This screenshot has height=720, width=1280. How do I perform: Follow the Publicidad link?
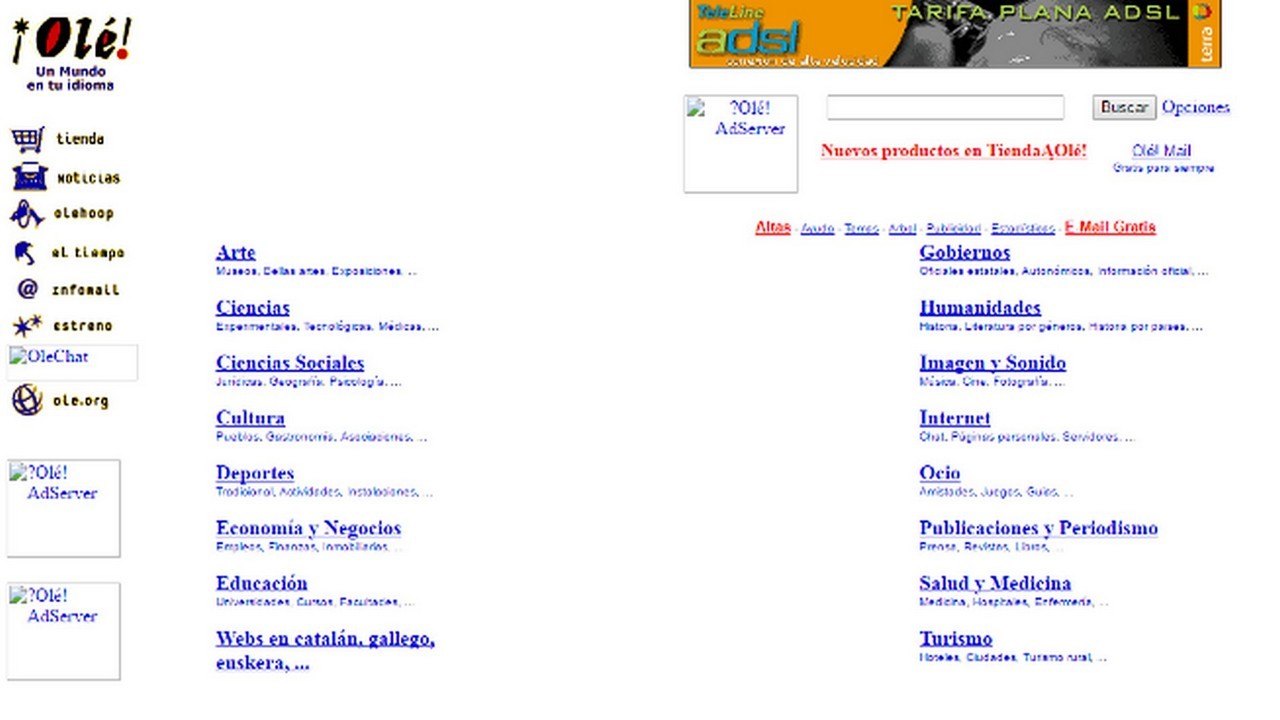point(953,228)
